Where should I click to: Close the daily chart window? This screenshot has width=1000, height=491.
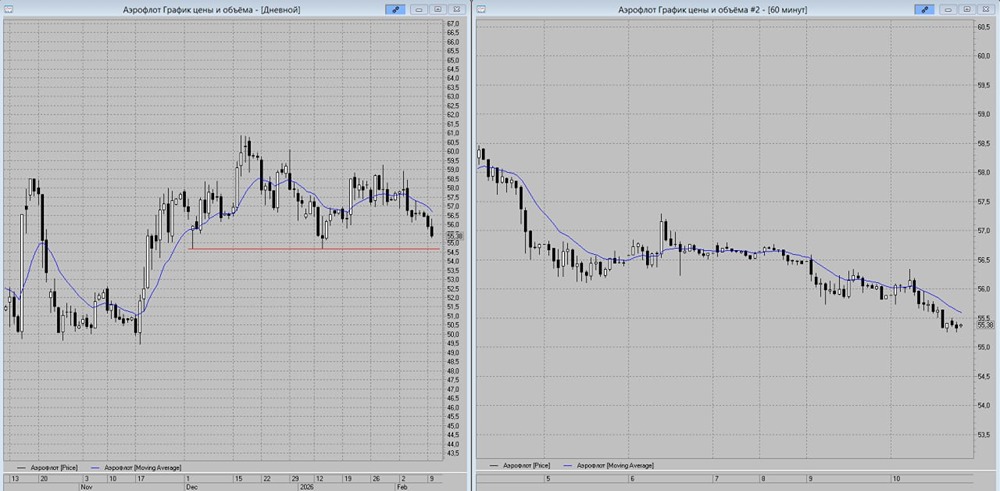[457, 10]
